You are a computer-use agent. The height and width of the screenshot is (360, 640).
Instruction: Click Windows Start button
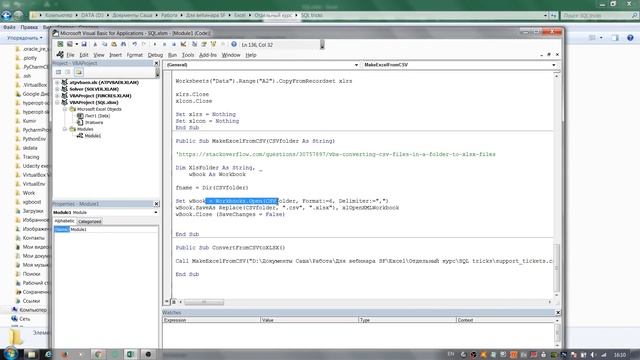[10, 353]
